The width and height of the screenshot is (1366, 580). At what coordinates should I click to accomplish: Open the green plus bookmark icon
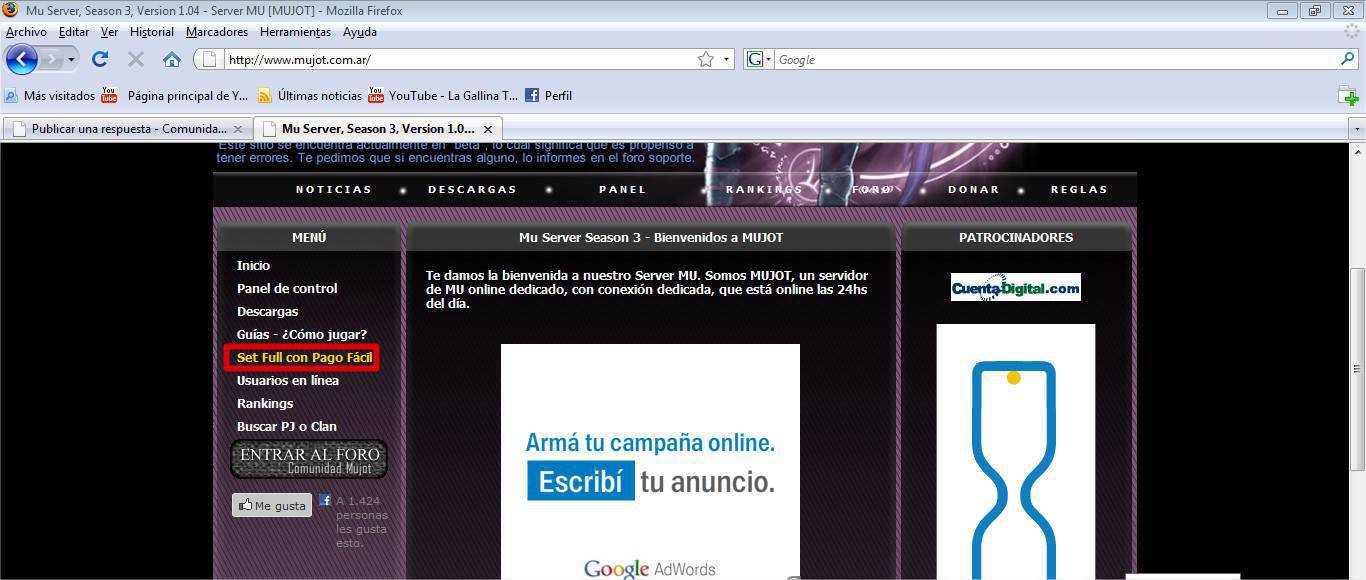[1348, 96]
